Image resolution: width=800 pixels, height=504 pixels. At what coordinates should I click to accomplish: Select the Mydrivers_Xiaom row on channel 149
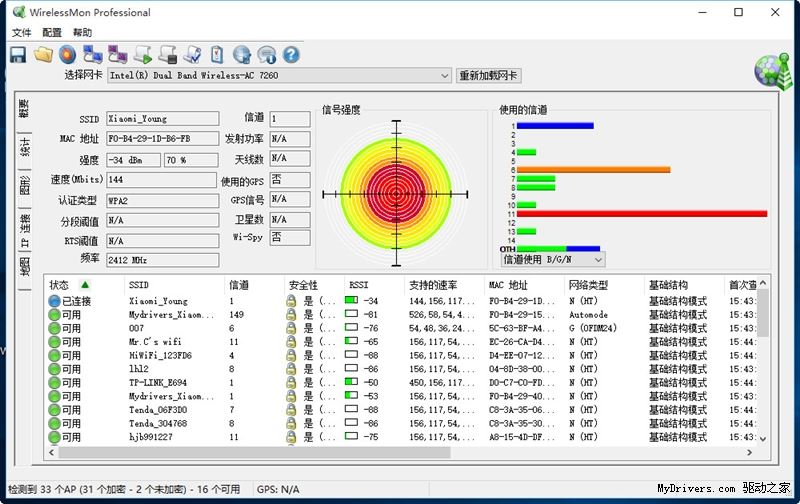coord(401,315)
